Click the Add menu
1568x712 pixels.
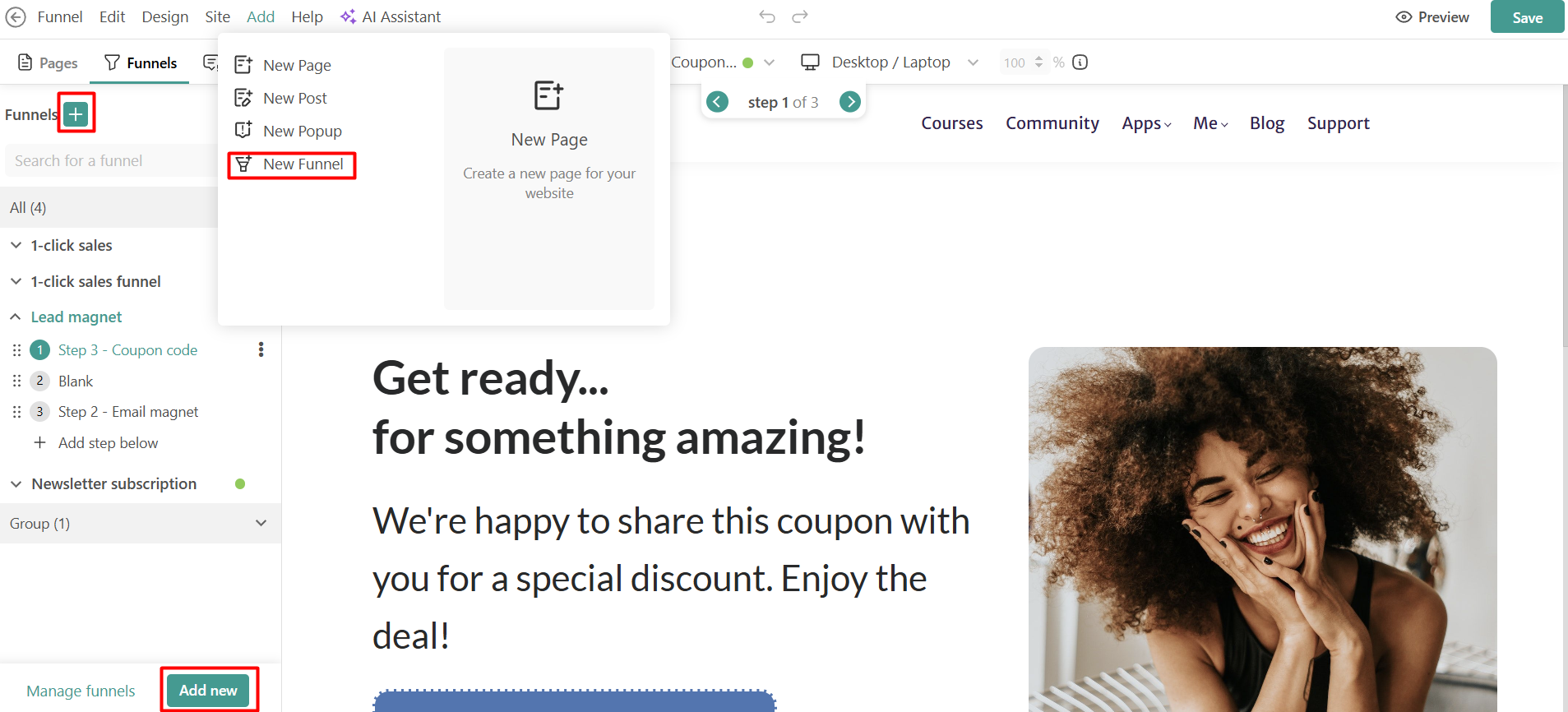point(261,16)
